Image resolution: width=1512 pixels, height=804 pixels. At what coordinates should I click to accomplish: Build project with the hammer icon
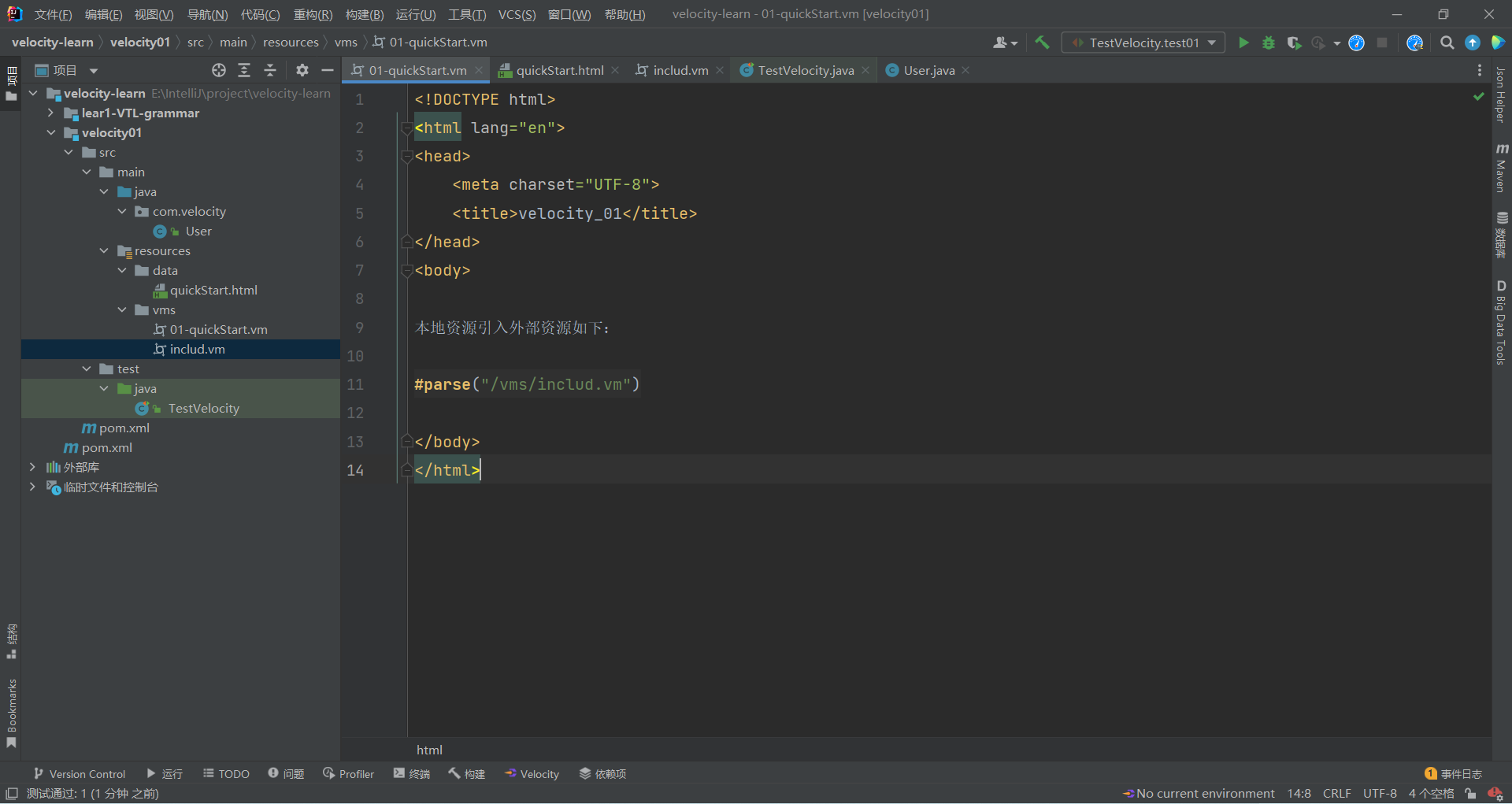1042,43
